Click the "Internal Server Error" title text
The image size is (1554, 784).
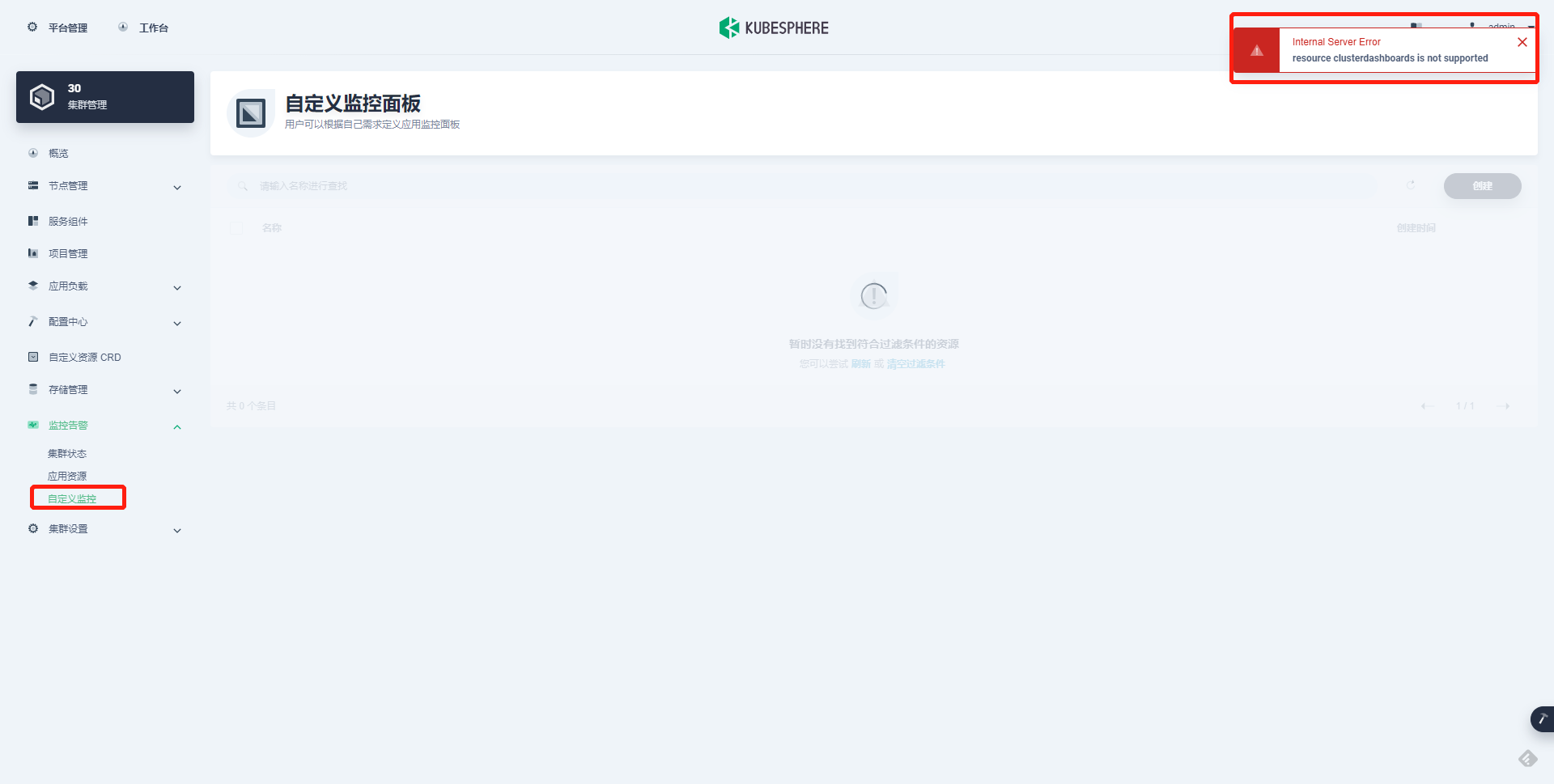pyautogui.click(x=1336, y=42)
